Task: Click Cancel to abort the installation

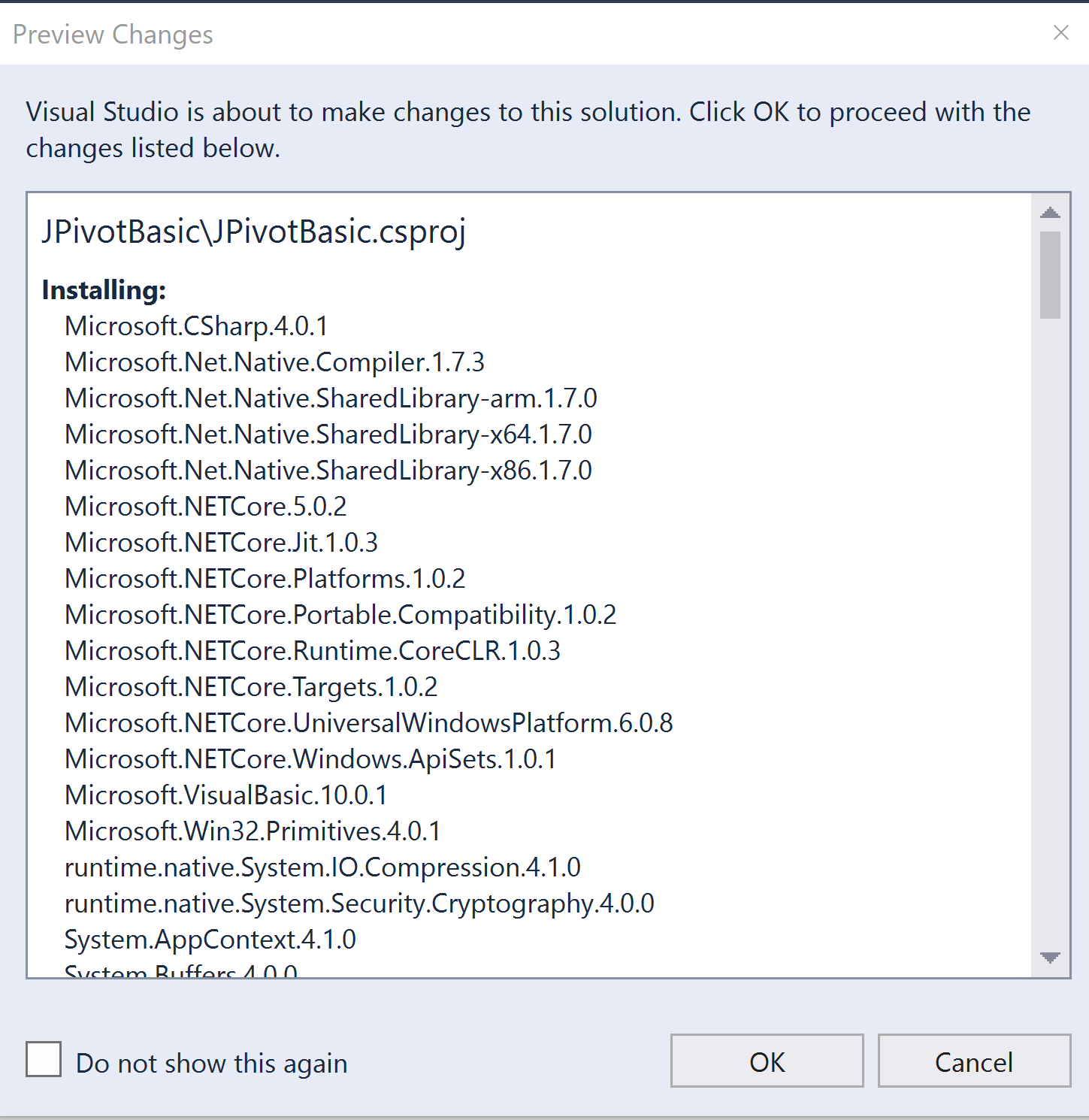Action: [973, 1061]
